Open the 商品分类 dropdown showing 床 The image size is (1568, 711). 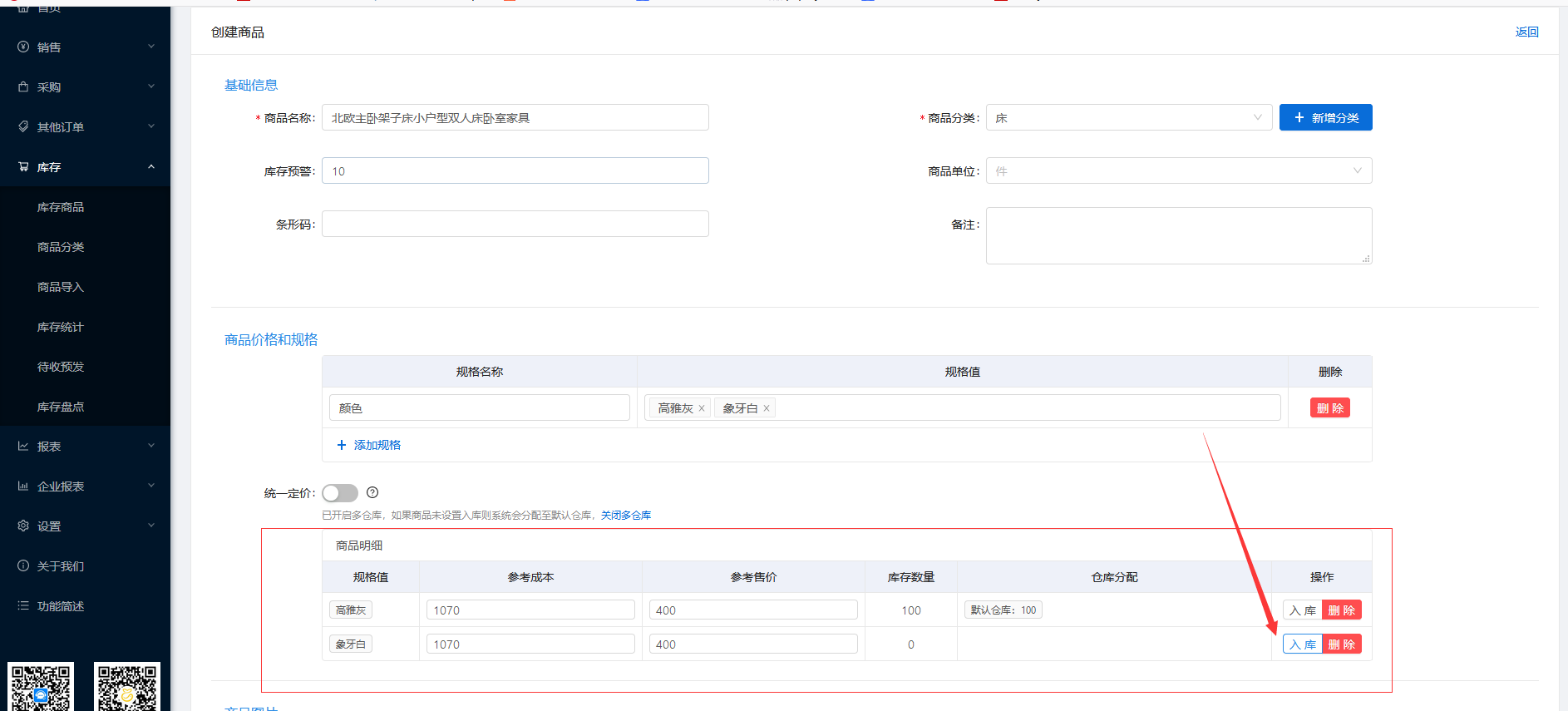(x=1129, y=118)
